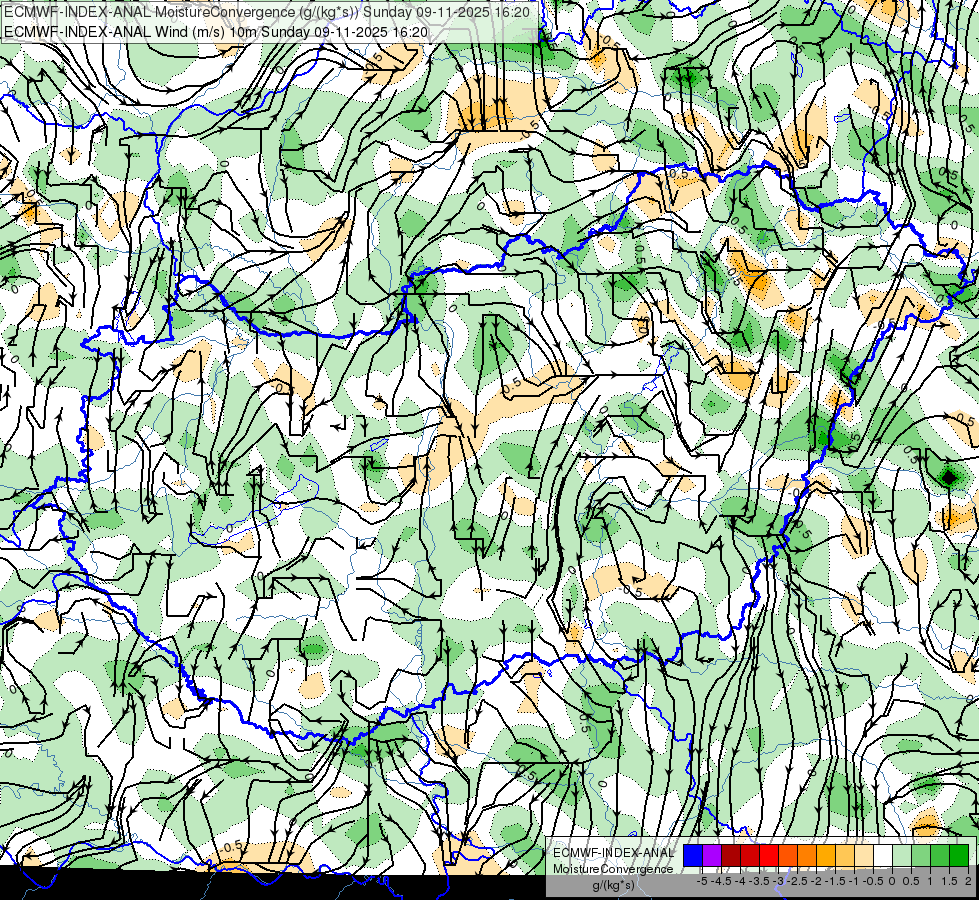
Task: Click the amber swatch between -2 and -1.5
Action: point(826,856)
